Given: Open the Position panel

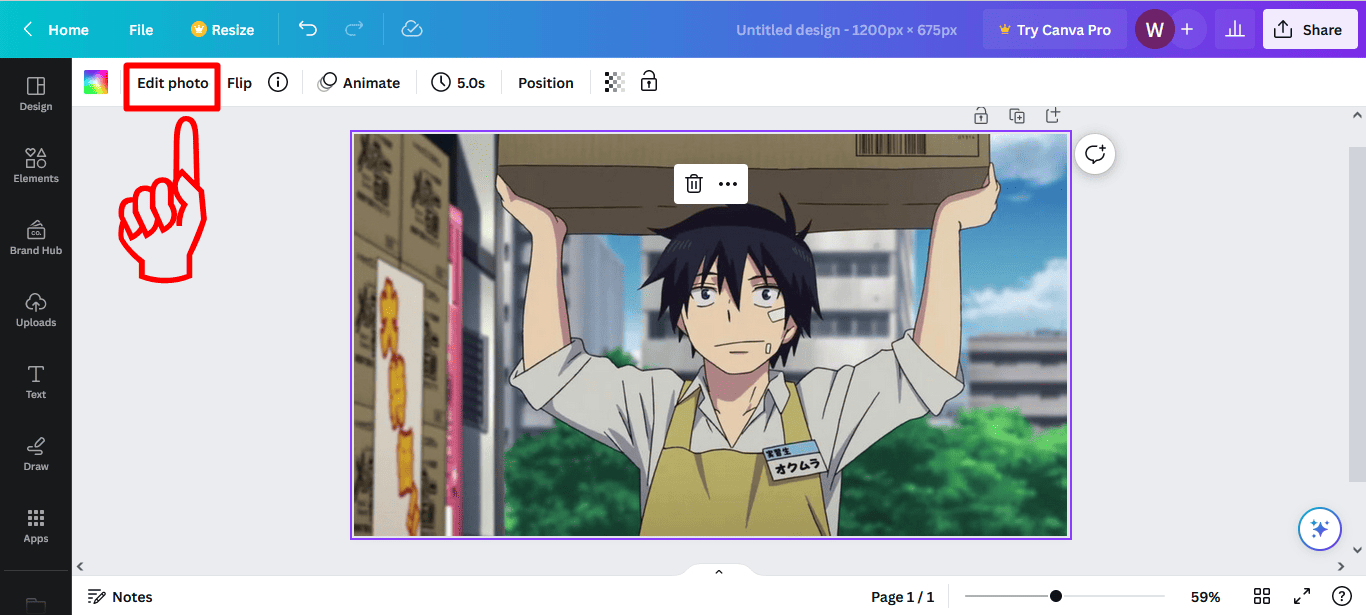Looking at the screenshot, I should (546, 83).
